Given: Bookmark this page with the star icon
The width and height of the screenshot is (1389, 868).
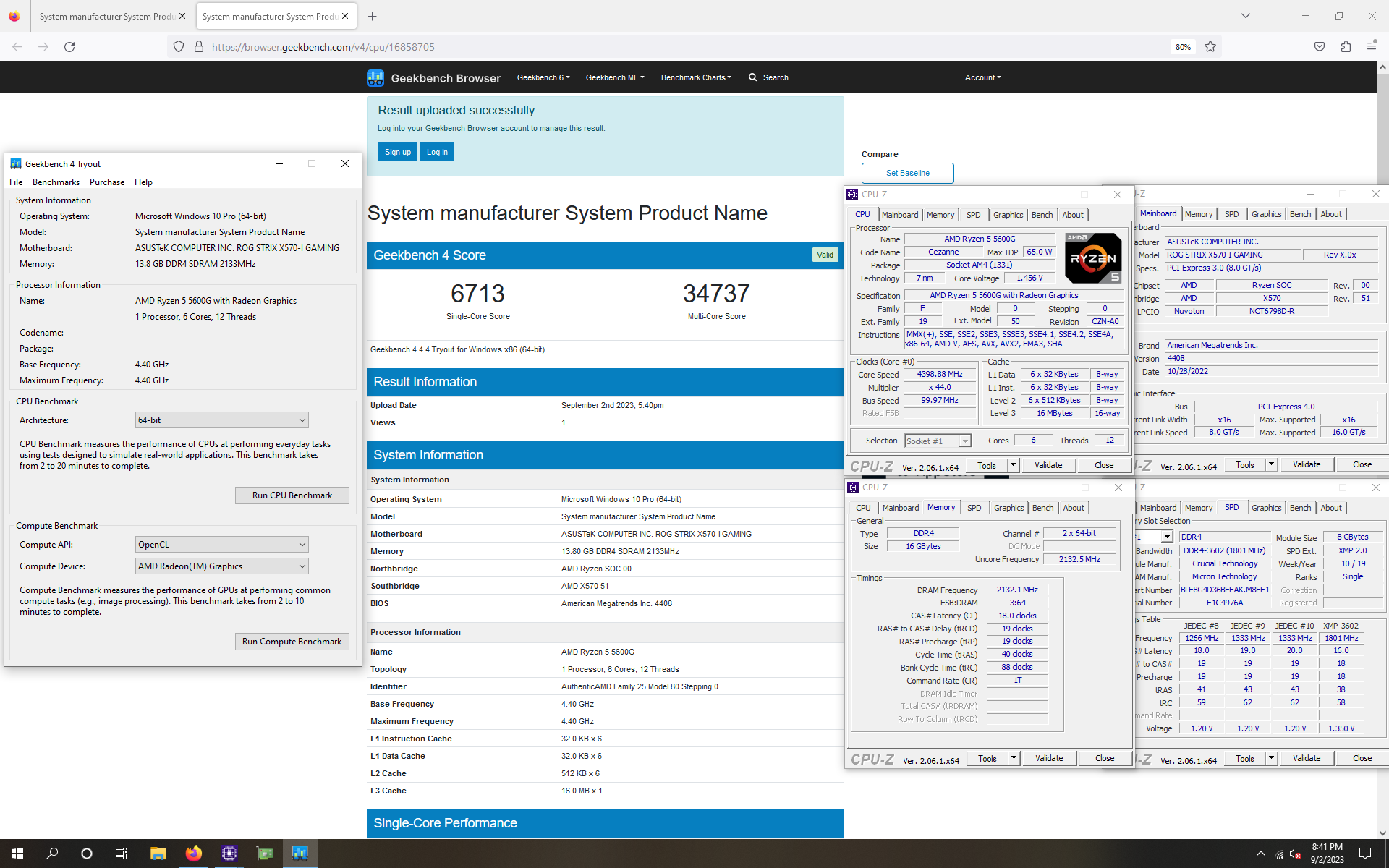Looking at the screenshot, I should (1210, 47).
